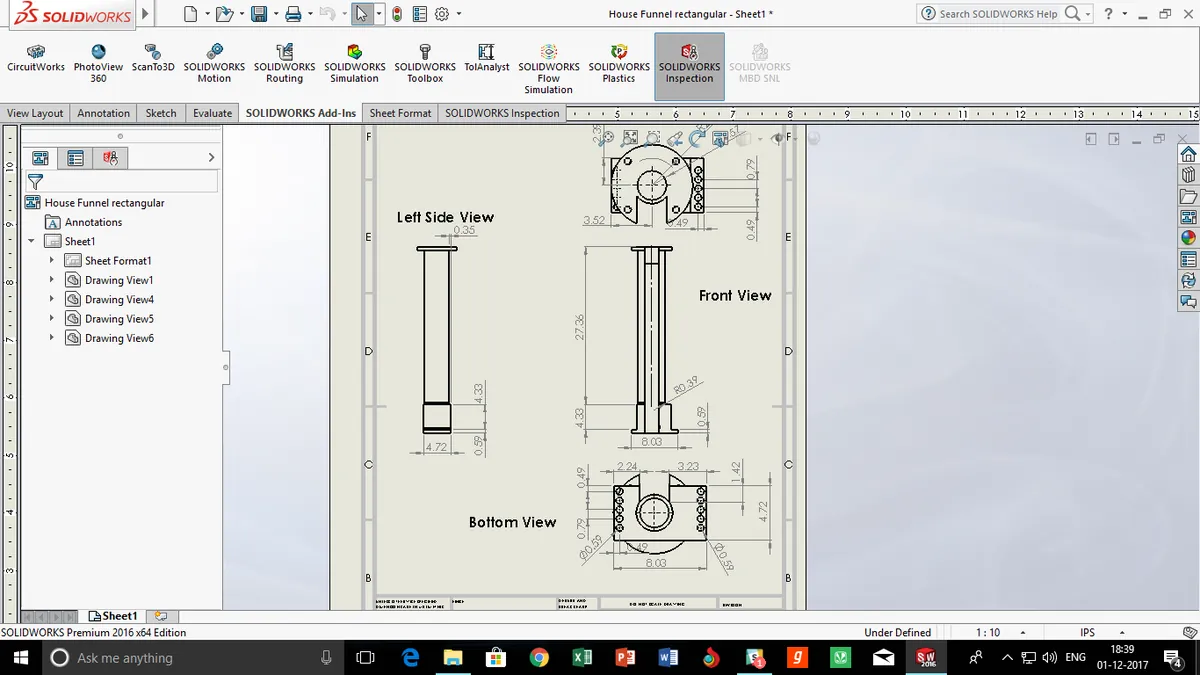Switch to Sheet Format tab

pos(400,113)
